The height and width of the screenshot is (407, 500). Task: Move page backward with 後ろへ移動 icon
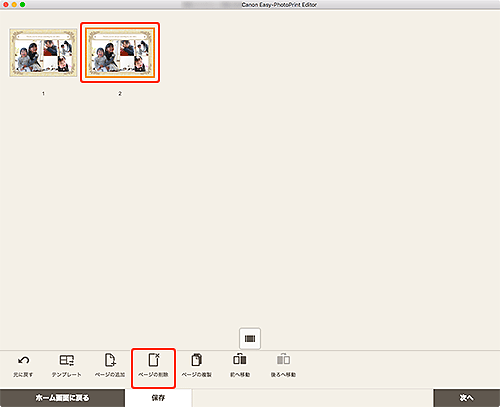tap(283, 359)
